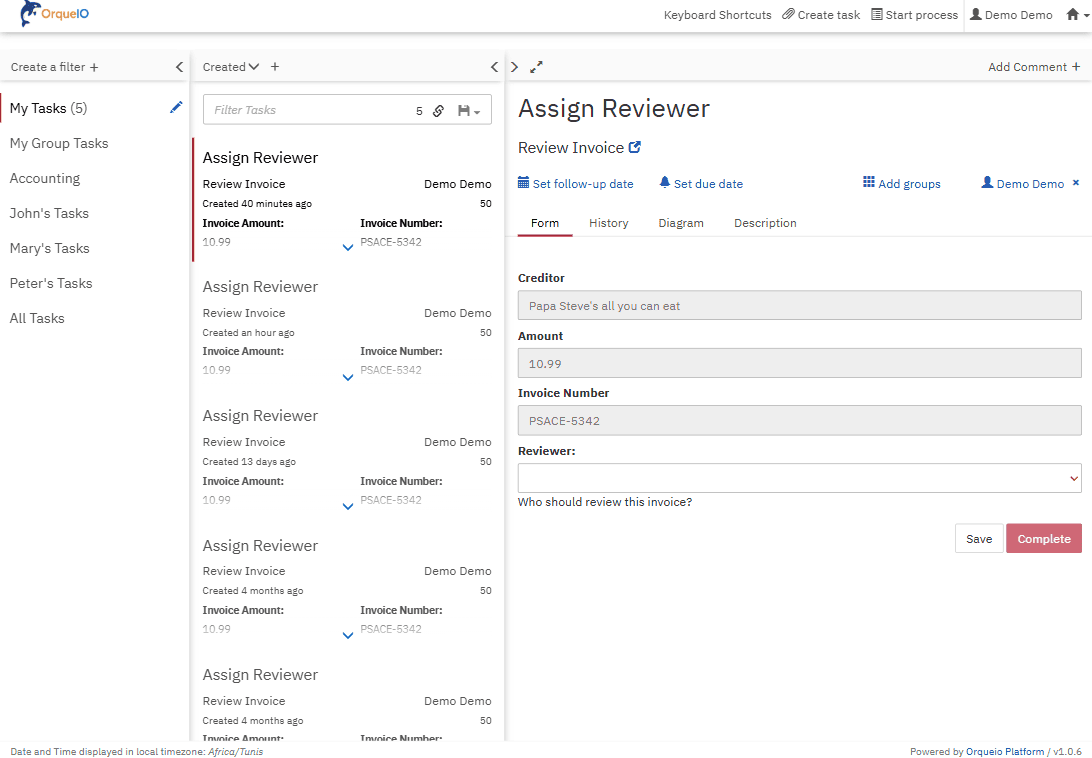The image size is (1092, 758).
Task: Click the Save button
Action: (978, 539)
